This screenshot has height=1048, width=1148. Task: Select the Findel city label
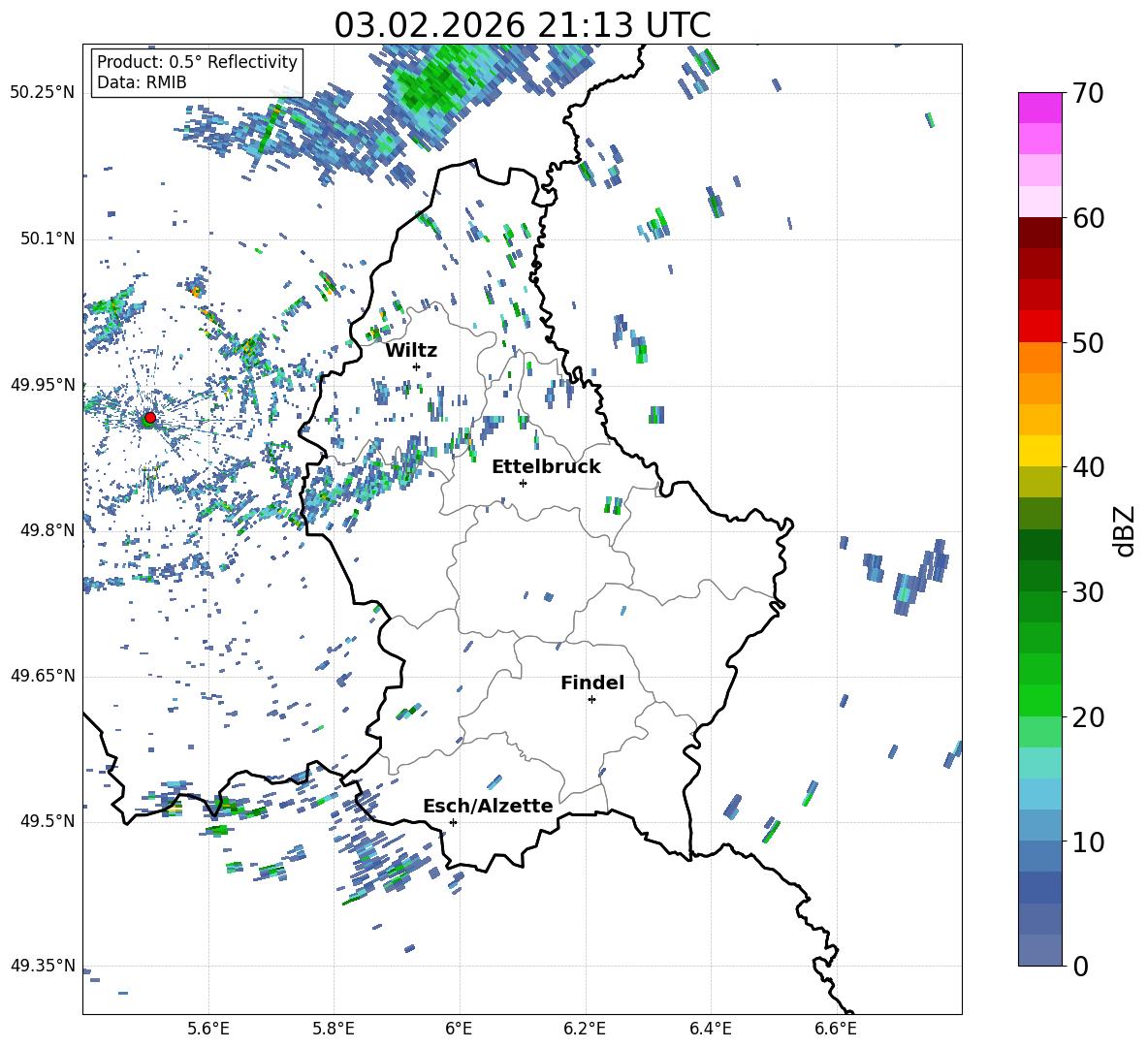click(592, 683)
